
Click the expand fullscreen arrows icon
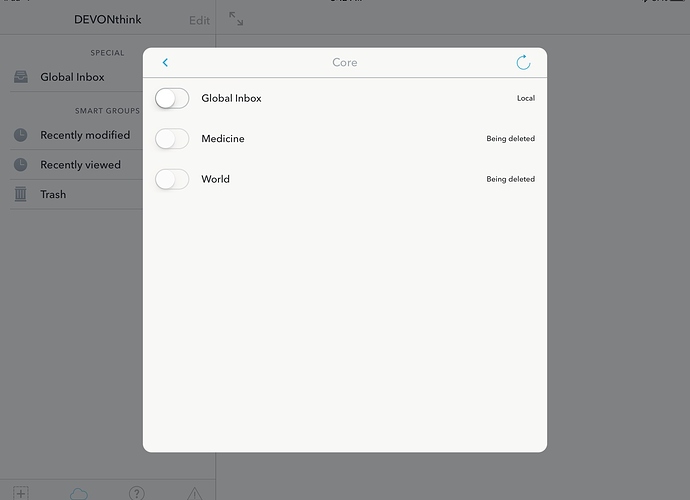pyautogui.click(x=236, y=19)
